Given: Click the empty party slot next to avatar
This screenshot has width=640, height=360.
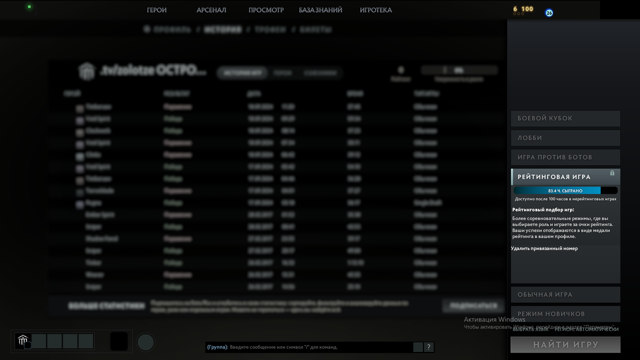Looking at the screenshot, I should (39, 341).
